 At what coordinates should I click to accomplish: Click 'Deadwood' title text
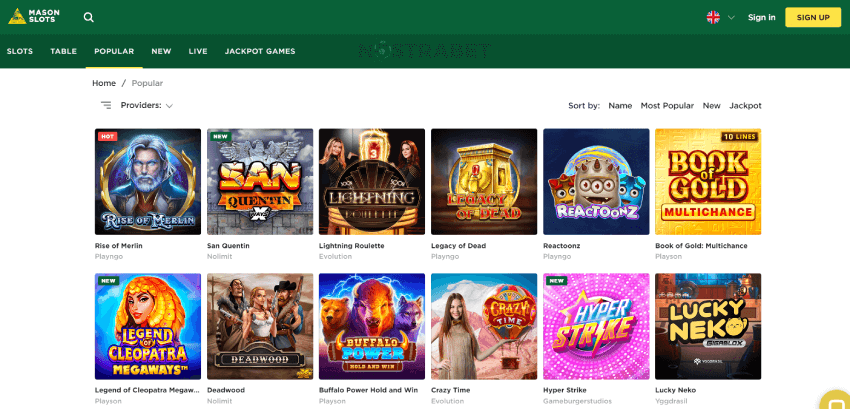(226, 390)
